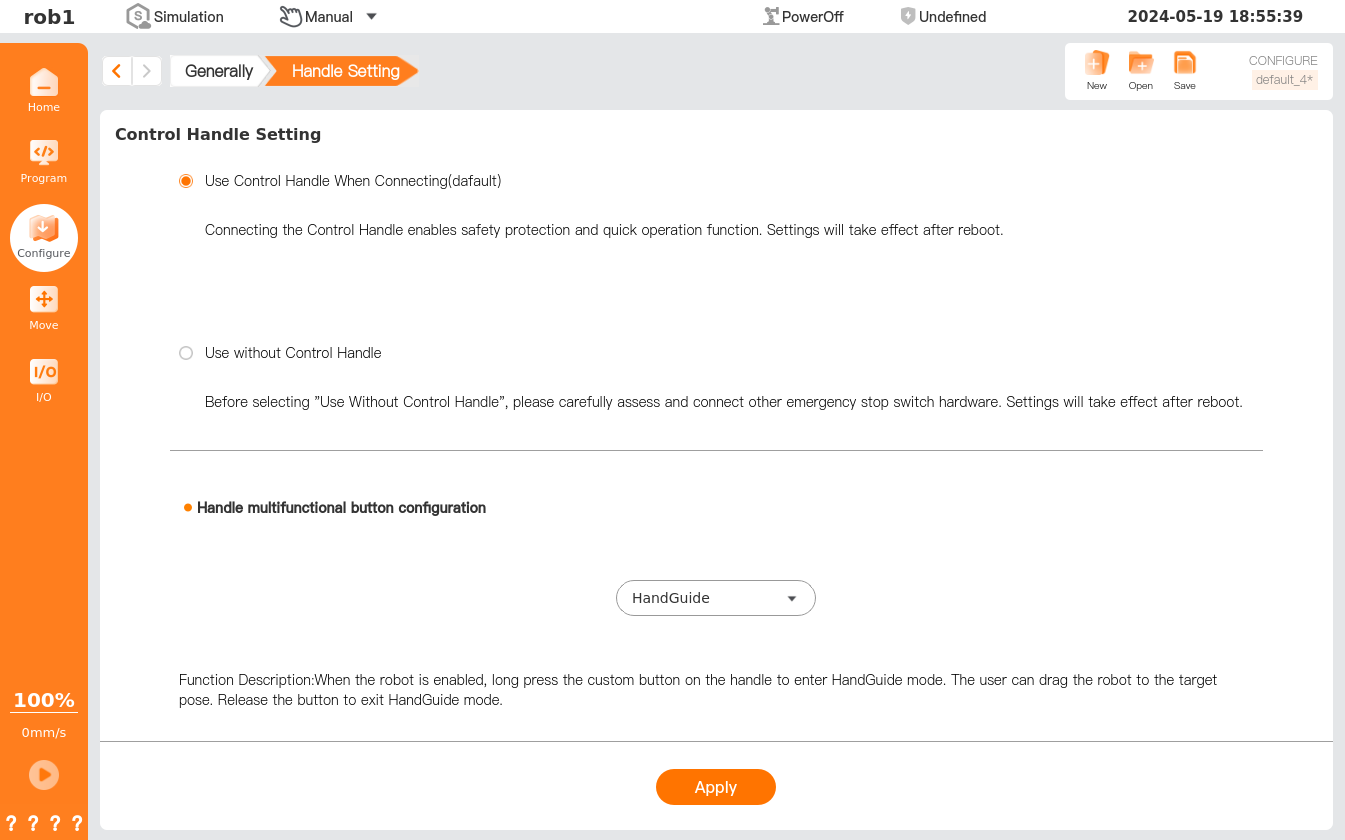1345x840 pixels.
Task: Open the Move panel icon
Action: 44,307
